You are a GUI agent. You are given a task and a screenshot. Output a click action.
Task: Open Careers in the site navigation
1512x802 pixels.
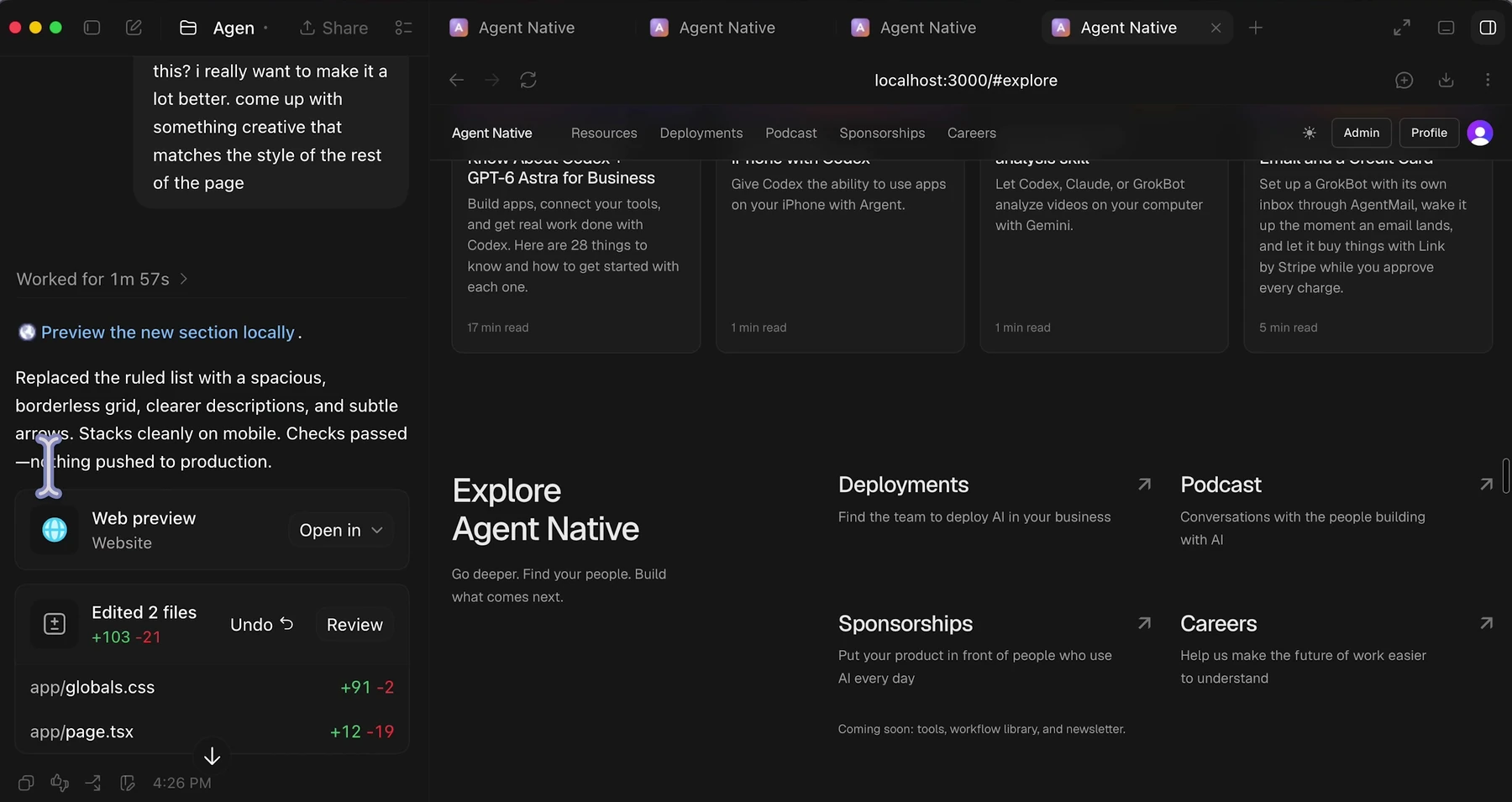[x=972, y=133]
